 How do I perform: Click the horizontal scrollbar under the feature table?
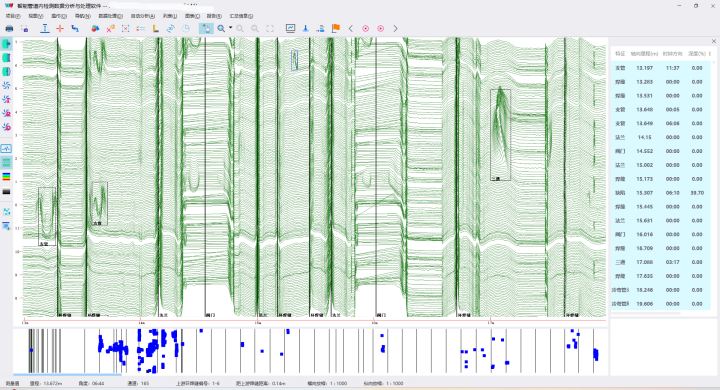(x=645, y=313)
